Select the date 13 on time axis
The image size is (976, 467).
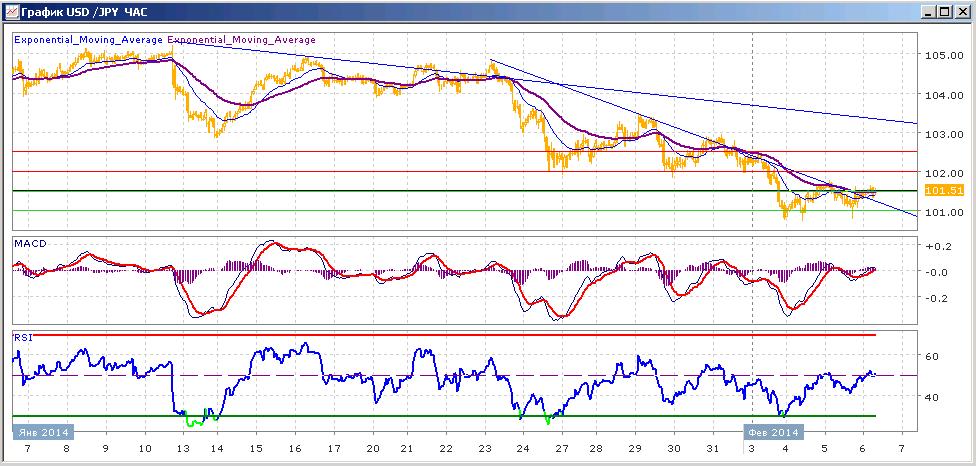[x=183, y=448]
